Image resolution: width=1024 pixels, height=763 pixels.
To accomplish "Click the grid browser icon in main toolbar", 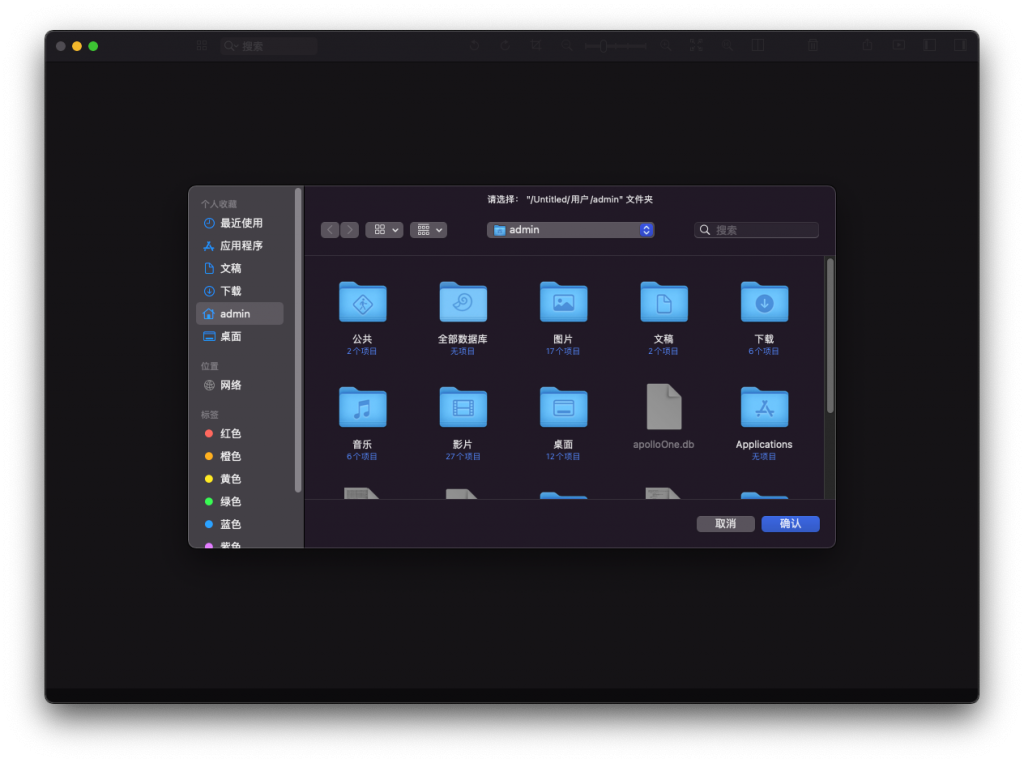I will [202, 46].
